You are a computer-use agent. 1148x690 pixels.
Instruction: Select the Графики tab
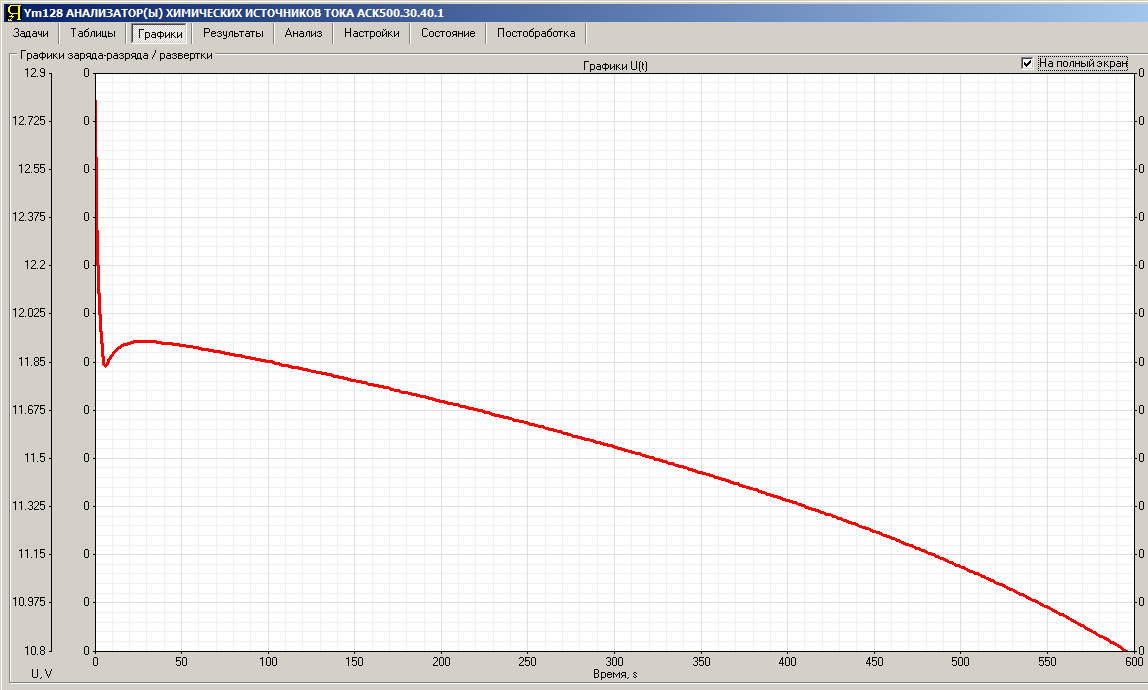[x=160, y=34]
